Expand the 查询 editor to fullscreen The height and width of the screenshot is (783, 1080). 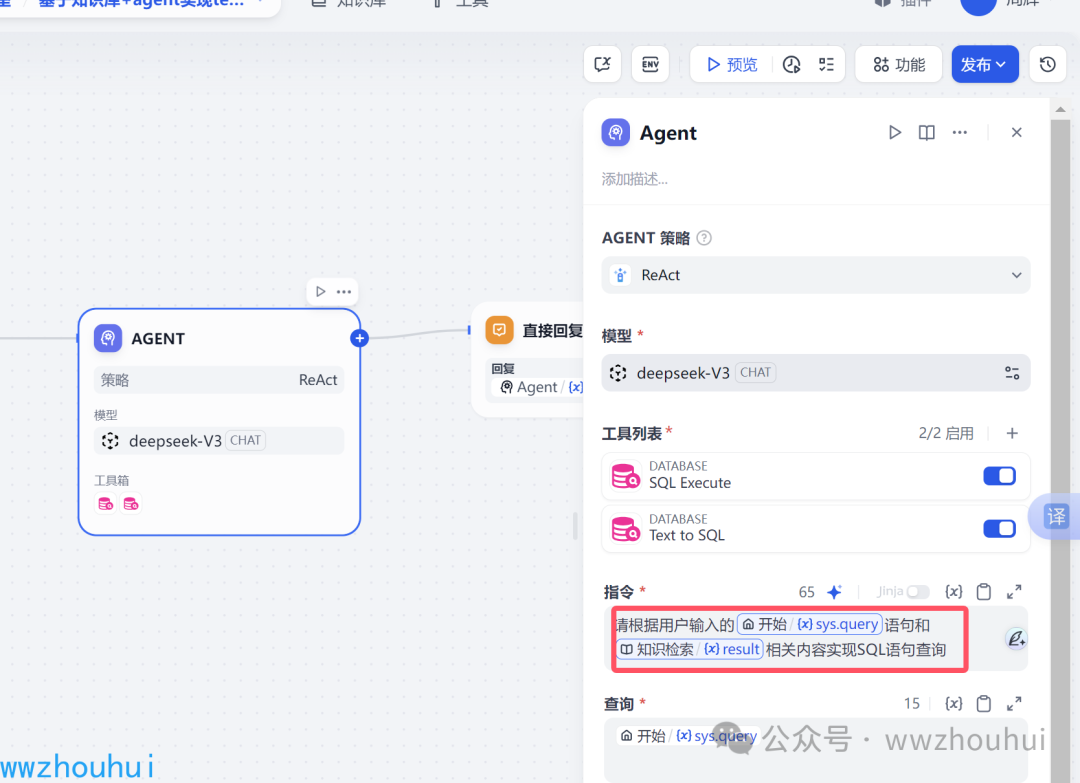(x=1014, y=703)
